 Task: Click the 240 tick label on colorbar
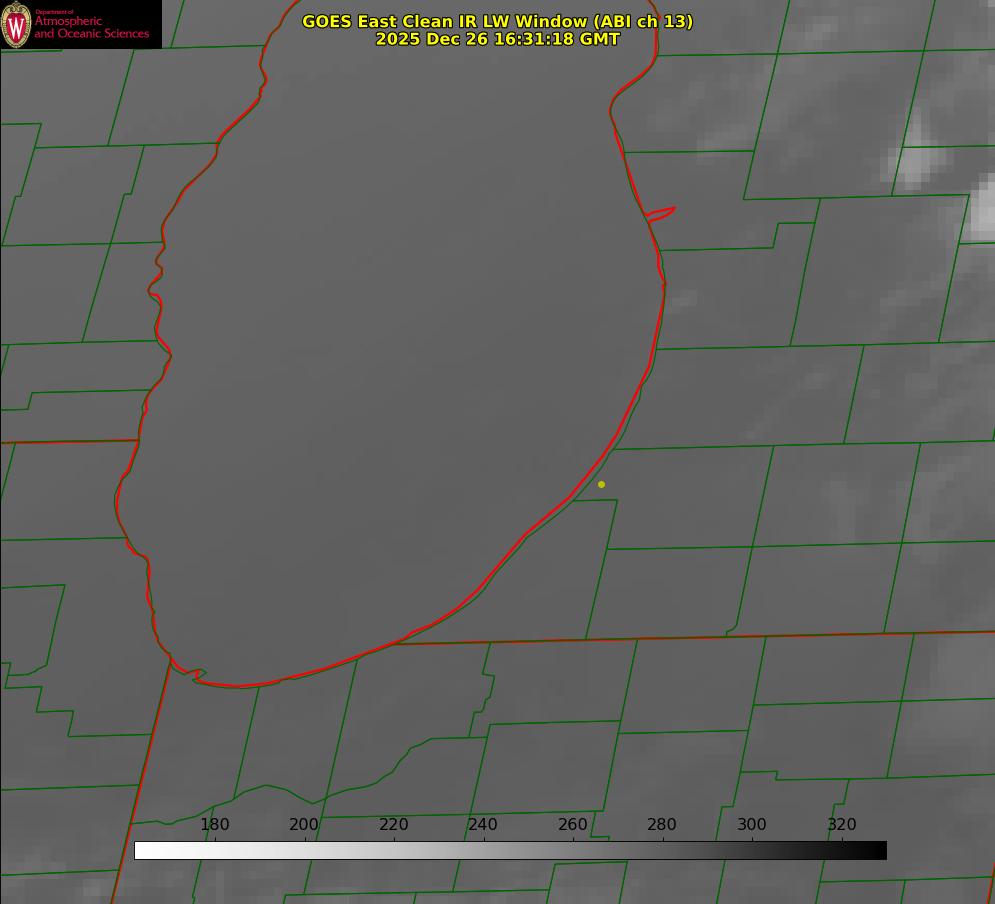point(483,825)
